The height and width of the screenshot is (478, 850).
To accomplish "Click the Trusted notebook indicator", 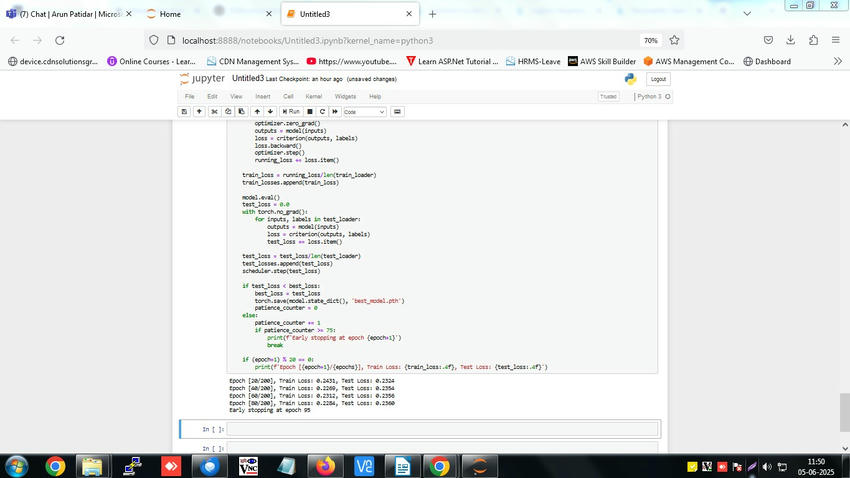I will (x=608, y=96).
